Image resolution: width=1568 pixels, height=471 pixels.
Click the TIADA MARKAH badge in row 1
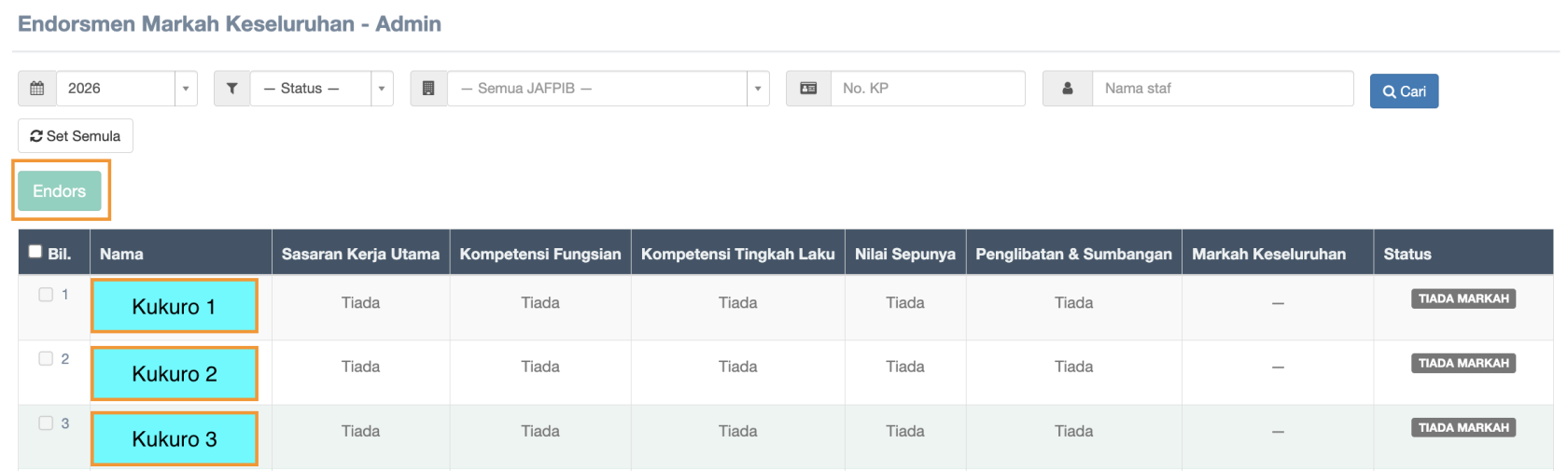(1463, 299)
